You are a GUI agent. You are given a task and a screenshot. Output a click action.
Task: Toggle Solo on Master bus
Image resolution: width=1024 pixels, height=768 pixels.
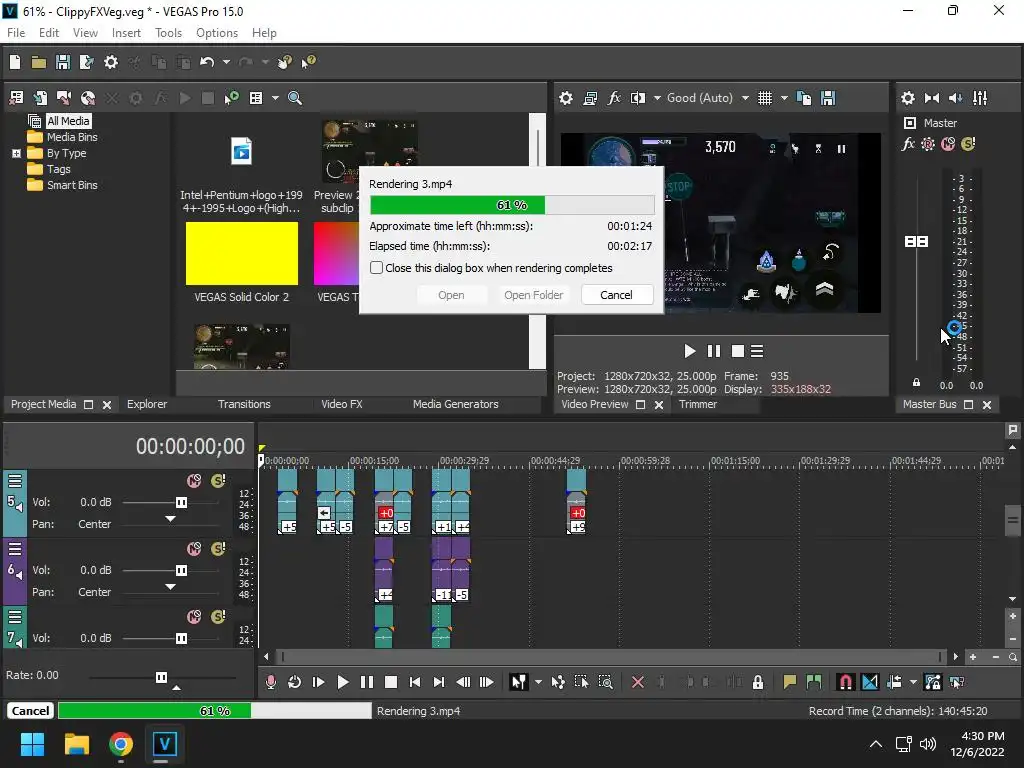[x=968, y=144]
